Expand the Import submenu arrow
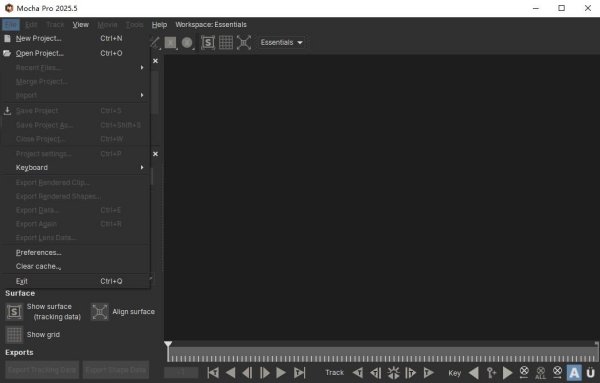The width and height of the screenshot is (600, 383). 142,95
